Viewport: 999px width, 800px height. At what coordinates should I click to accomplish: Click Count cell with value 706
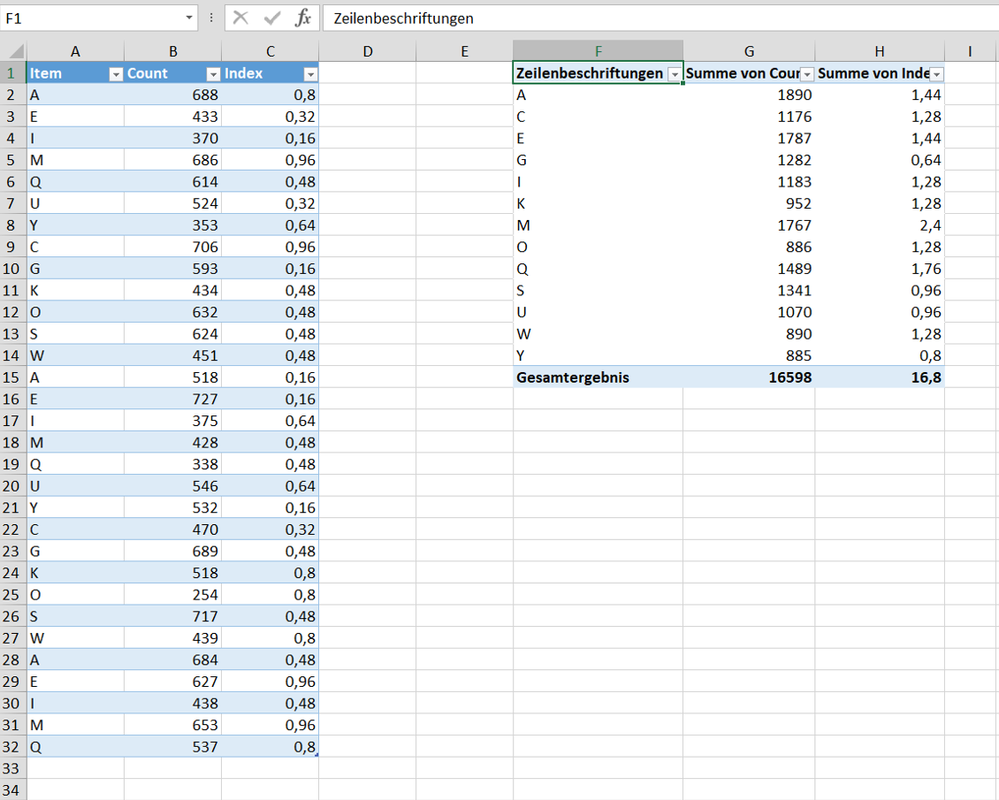(x=173, y=247)
